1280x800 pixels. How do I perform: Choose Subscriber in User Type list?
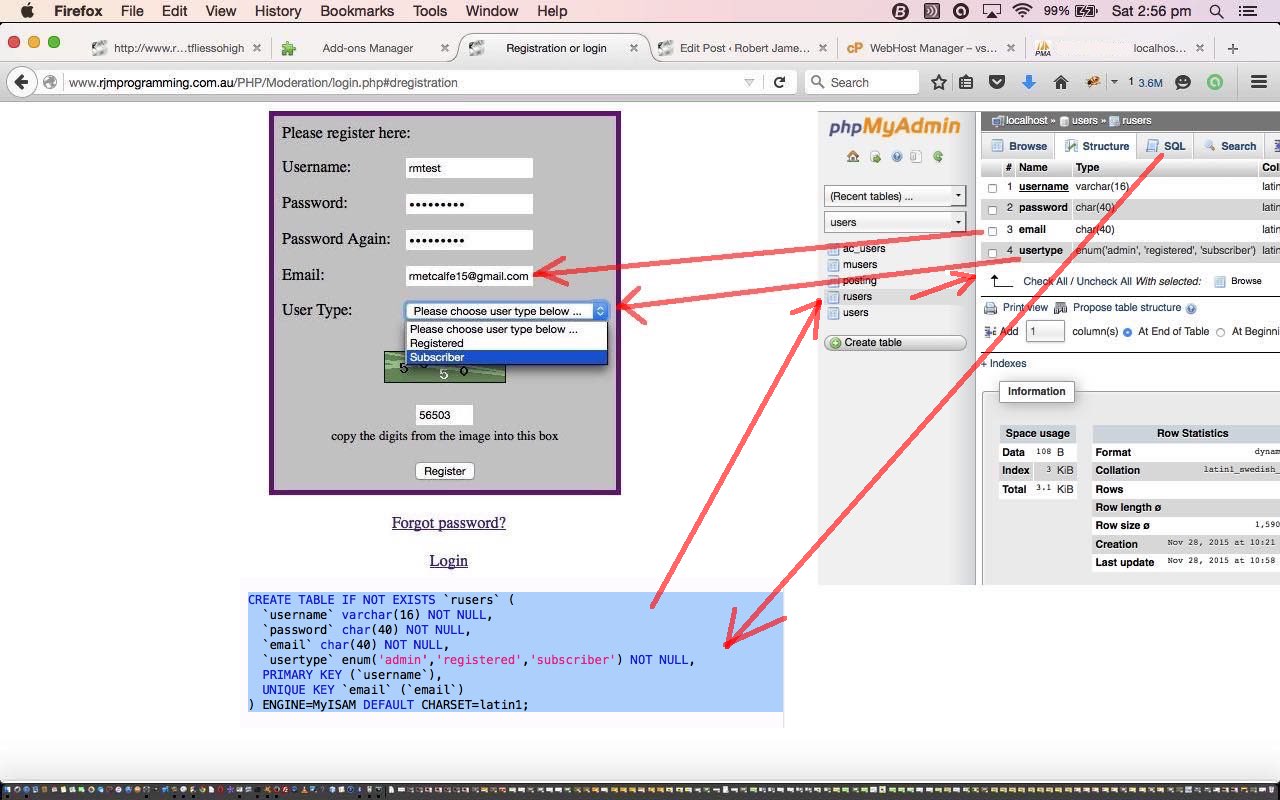[506, 357]
